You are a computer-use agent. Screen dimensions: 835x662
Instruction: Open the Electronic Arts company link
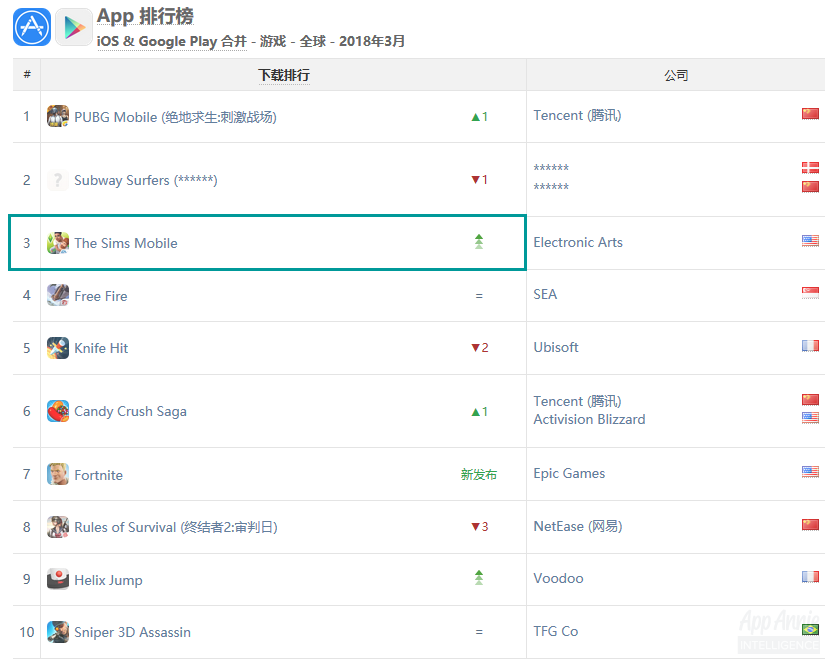pos(578,242)
